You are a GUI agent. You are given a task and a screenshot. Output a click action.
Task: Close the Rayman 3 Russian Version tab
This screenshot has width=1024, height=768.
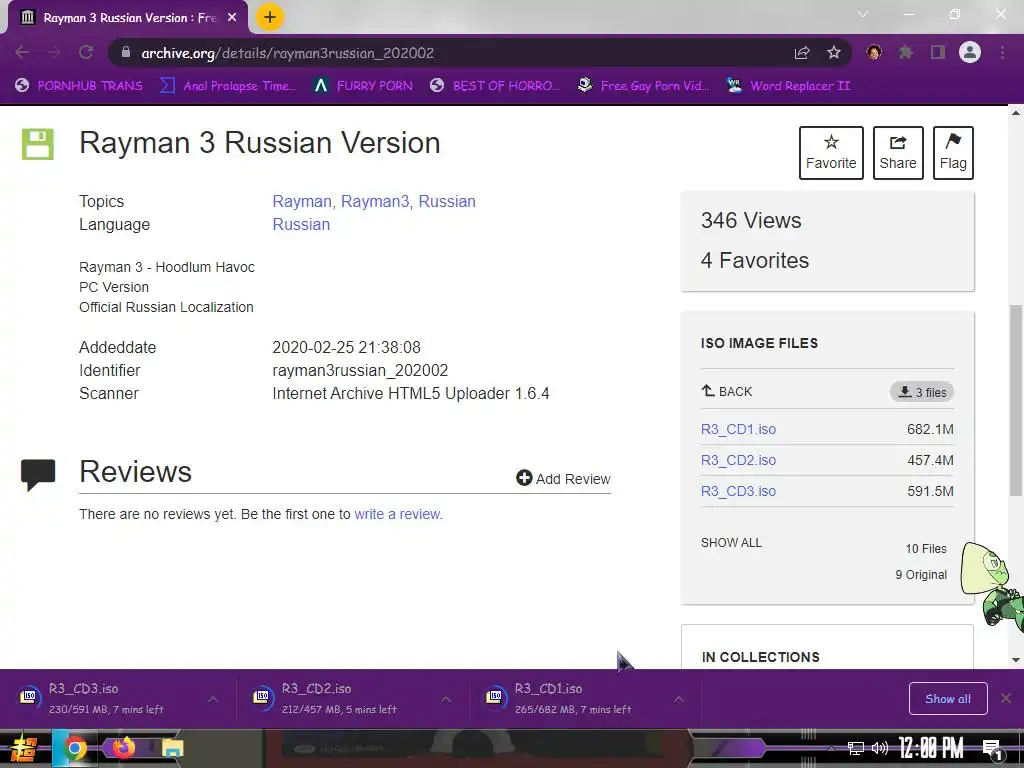(232, 18)
